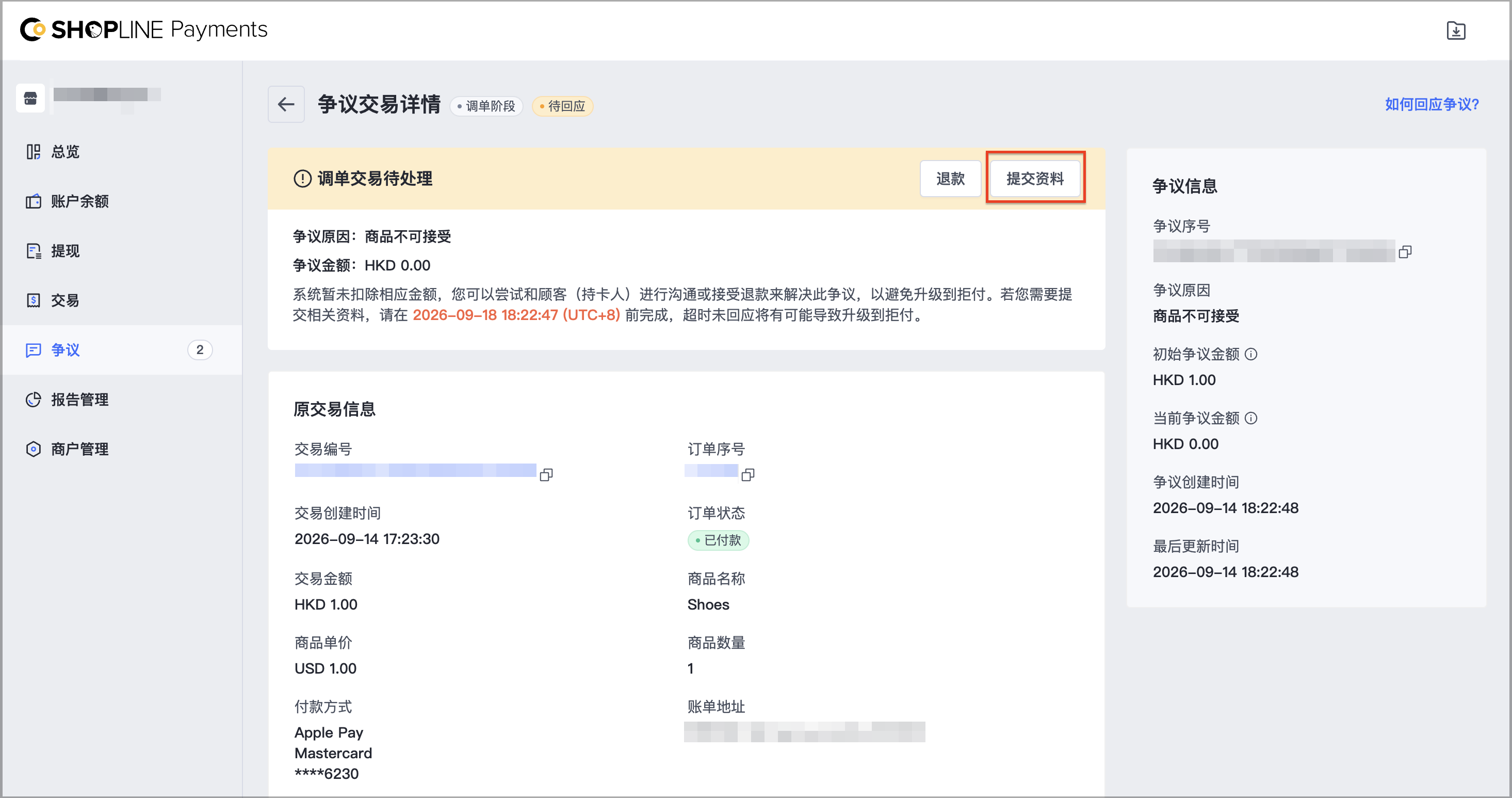This screenshot has height=798, width=1512.
Task: Click the 调单阶段 stage tag
Action: point(486,106)
